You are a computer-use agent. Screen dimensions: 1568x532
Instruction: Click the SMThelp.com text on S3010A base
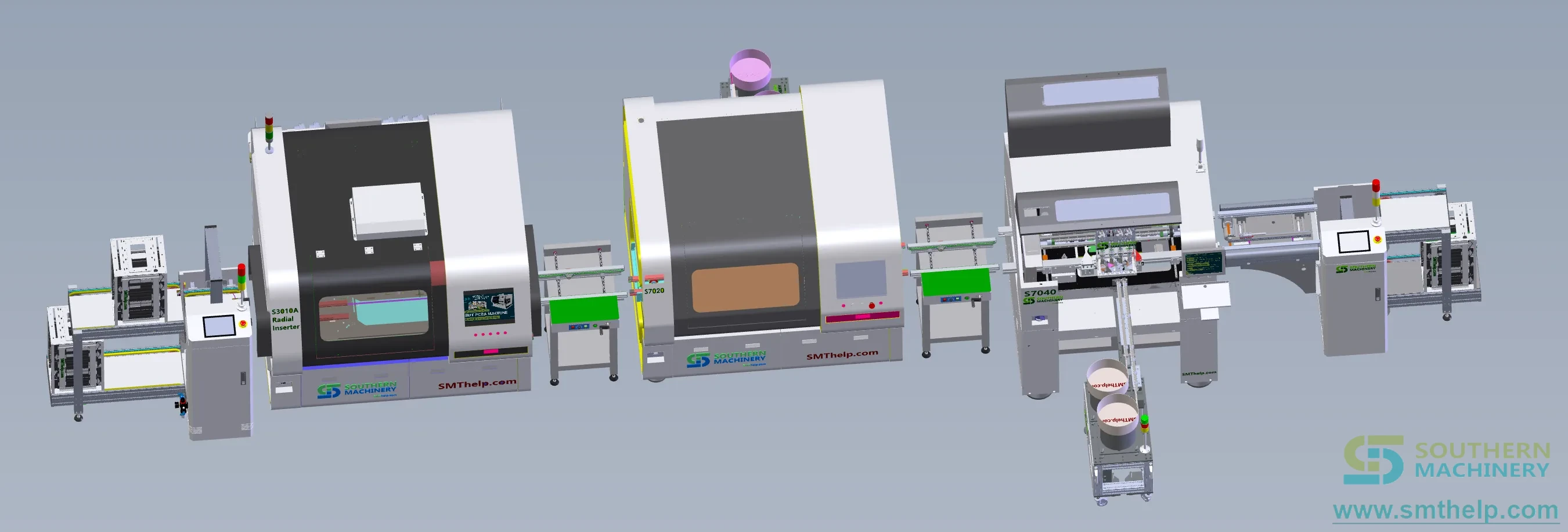(x=477, y=383)
